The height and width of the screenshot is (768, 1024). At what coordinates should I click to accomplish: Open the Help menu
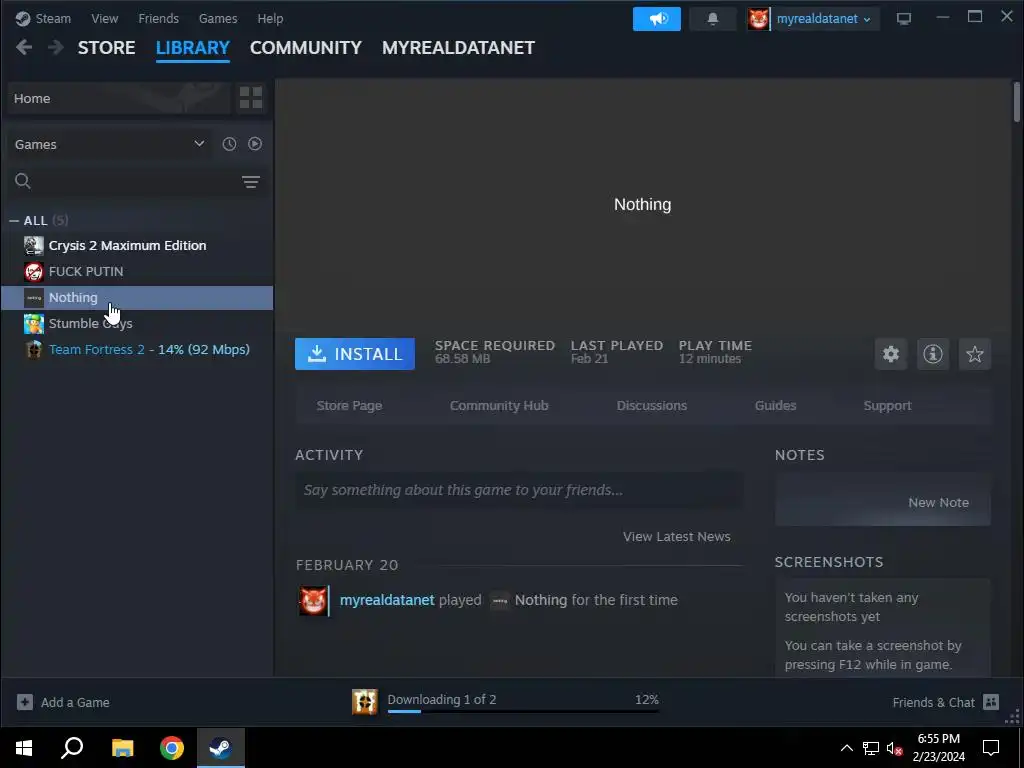(270, 18)
